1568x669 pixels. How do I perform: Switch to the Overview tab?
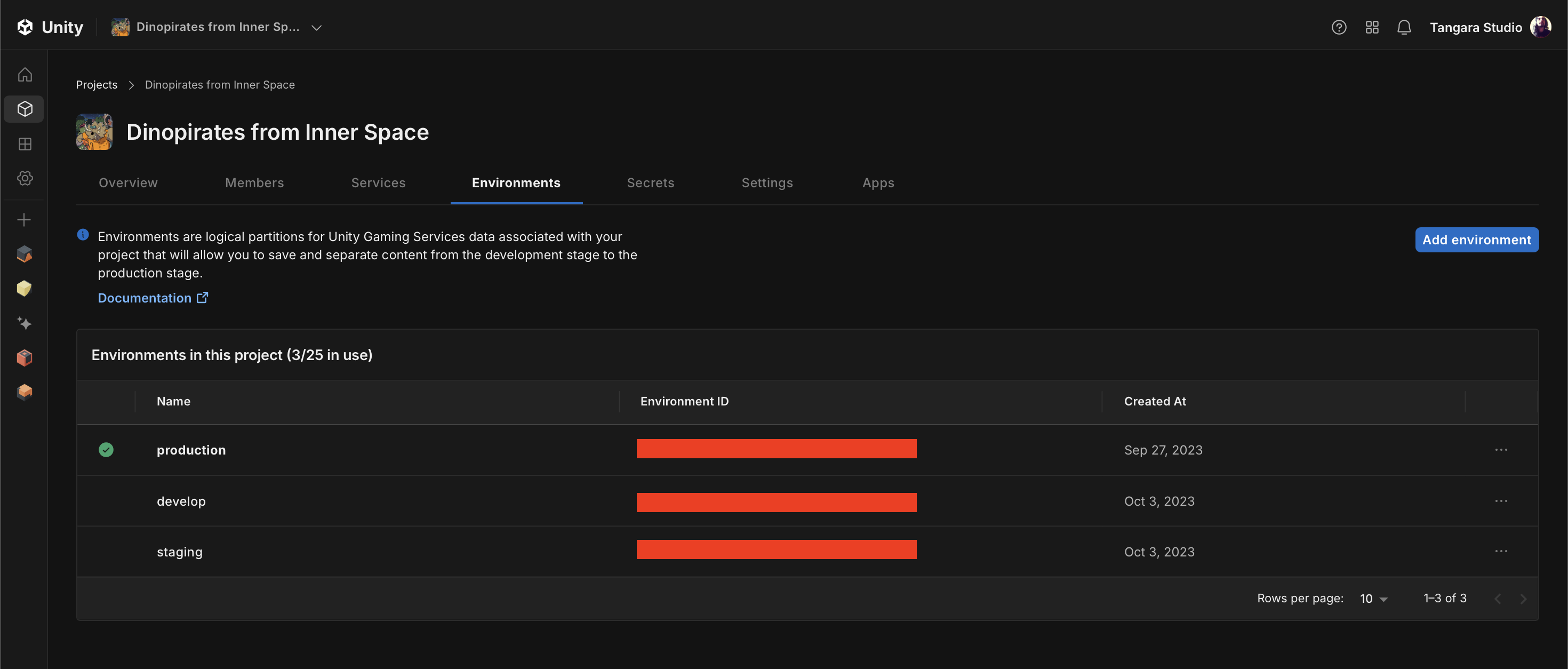129,183
